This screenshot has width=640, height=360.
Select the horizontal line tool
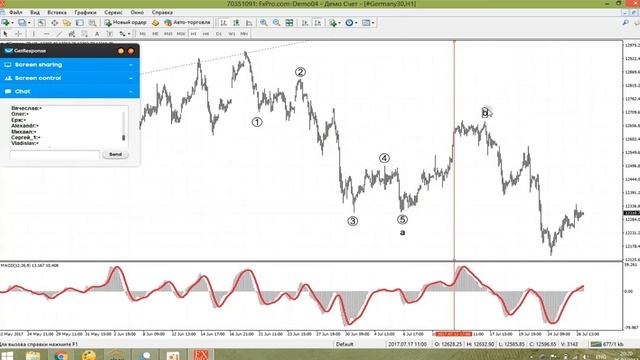(46, 34)
